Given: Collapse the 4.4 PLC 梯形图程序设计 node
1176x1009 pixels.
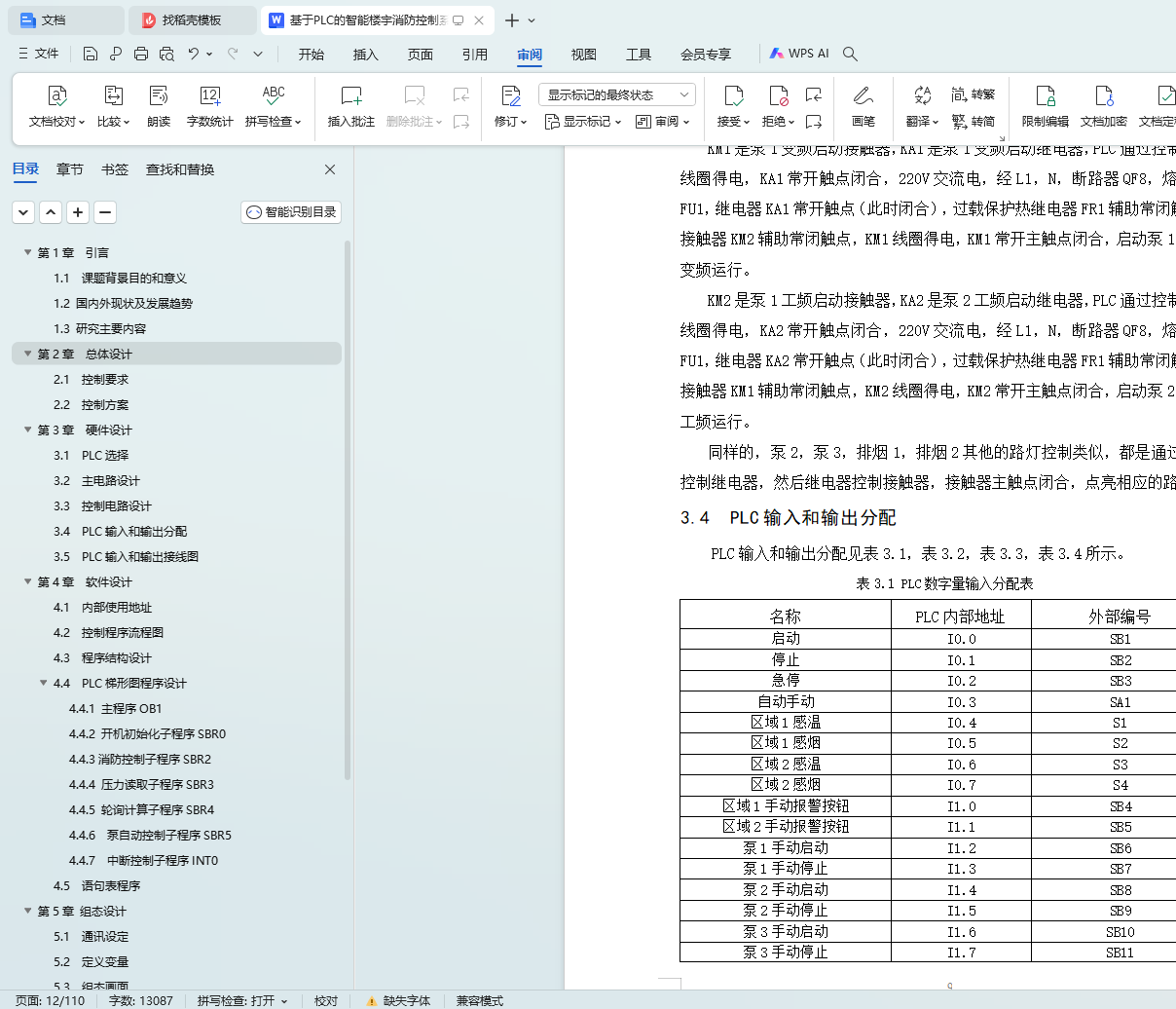Looking at the screenshot, I should coord(44,683).
